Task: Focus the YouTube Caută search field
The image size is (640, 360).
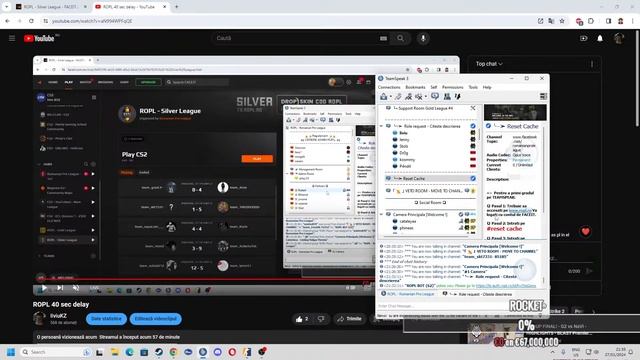Action: [x=294, y=38]
